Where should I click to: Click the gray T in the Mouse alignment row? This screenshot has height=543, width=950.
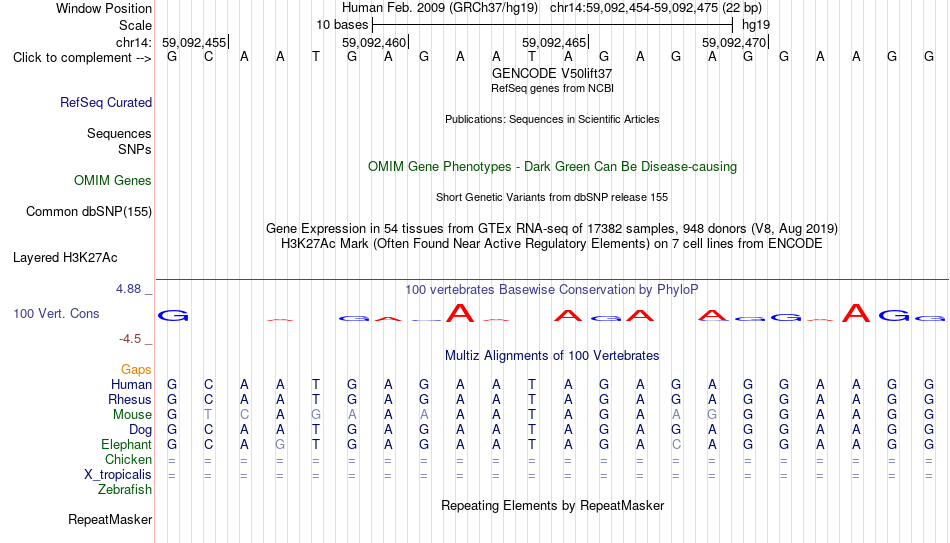tap(208, 415)
